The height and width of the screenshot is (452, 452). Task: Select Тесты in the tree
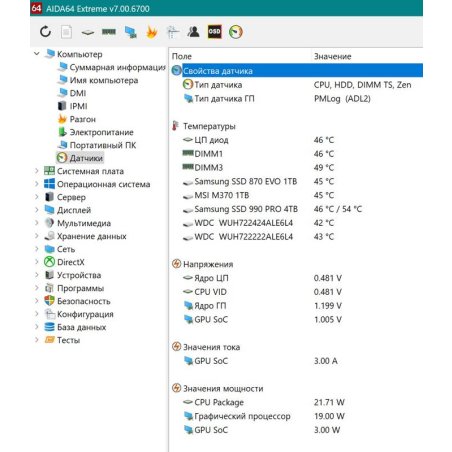point(68,340)
